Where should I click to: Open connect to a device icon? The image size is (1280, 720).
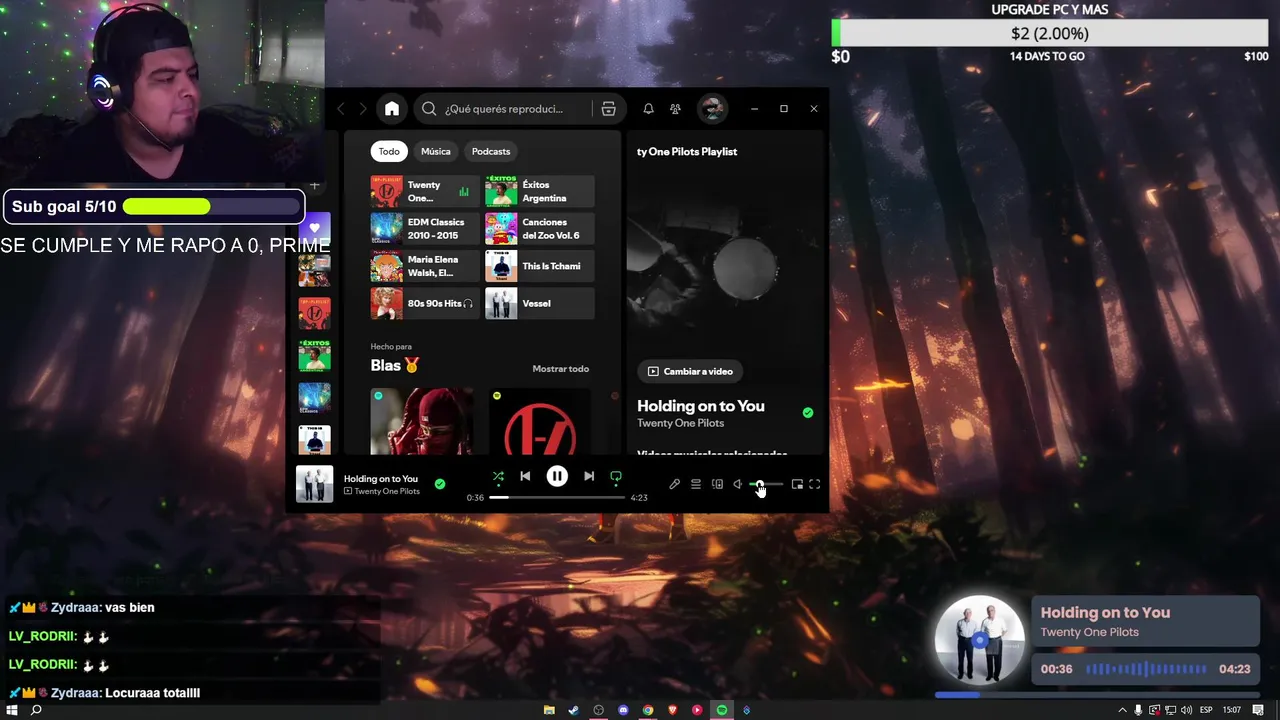717,484
